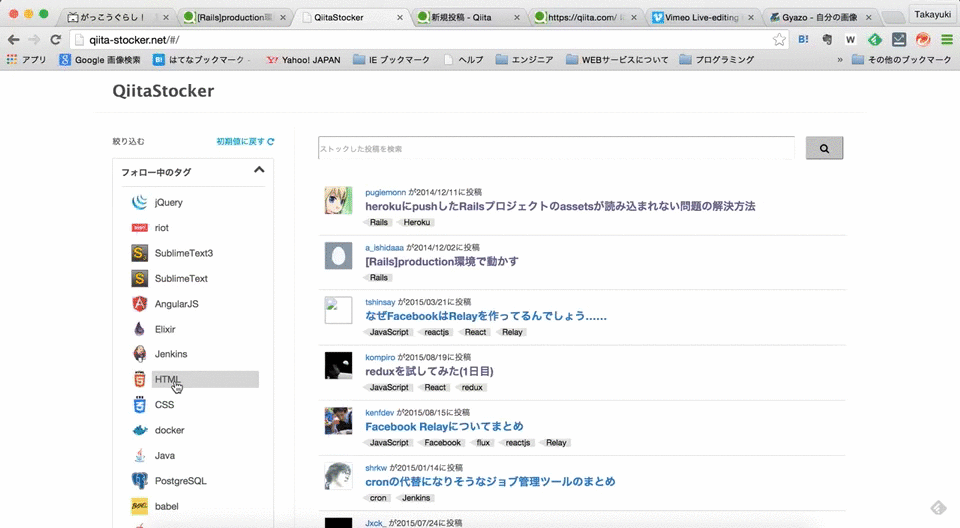Click the jQuery tag icon
The width and height of the screenshot is (960, 528).
click(x=140, y=202)
